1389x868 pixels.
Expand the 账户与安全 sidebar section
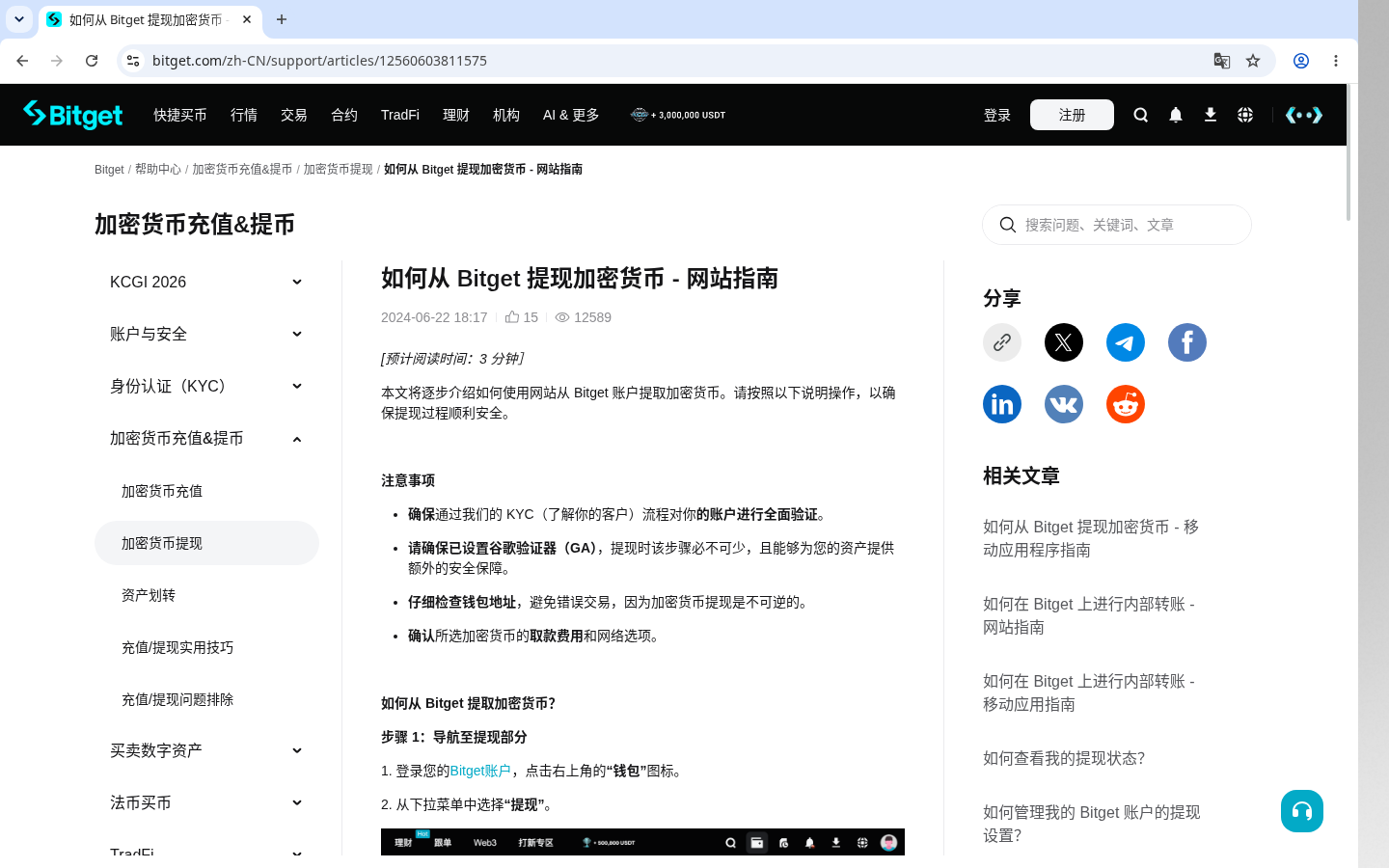pos(206,334)
